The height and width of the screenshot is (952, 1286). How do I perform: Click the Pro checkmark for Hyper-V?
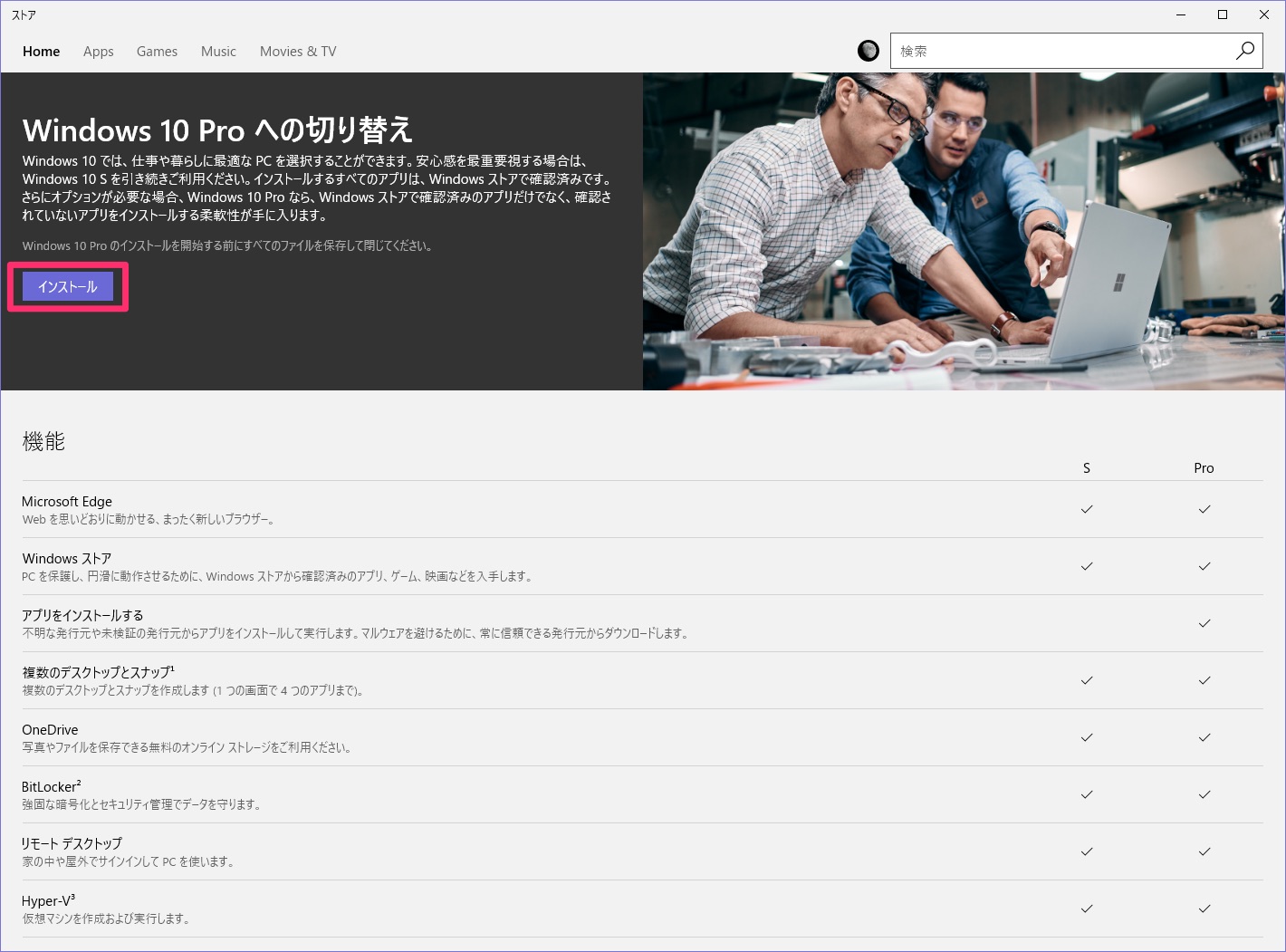click(1204, 909)
